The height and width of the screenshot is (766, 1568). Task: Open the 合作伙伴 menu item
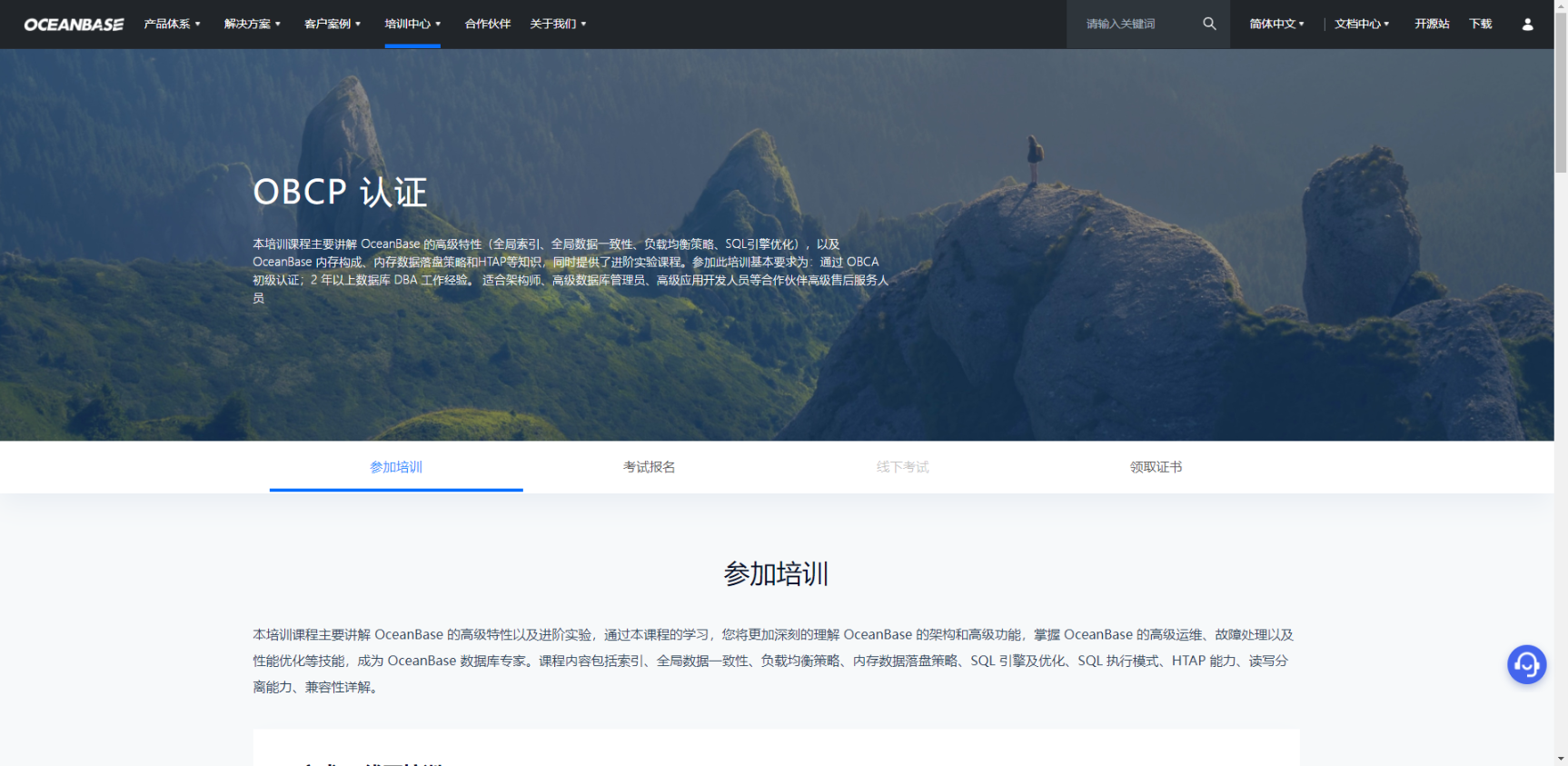click(488, 24)
